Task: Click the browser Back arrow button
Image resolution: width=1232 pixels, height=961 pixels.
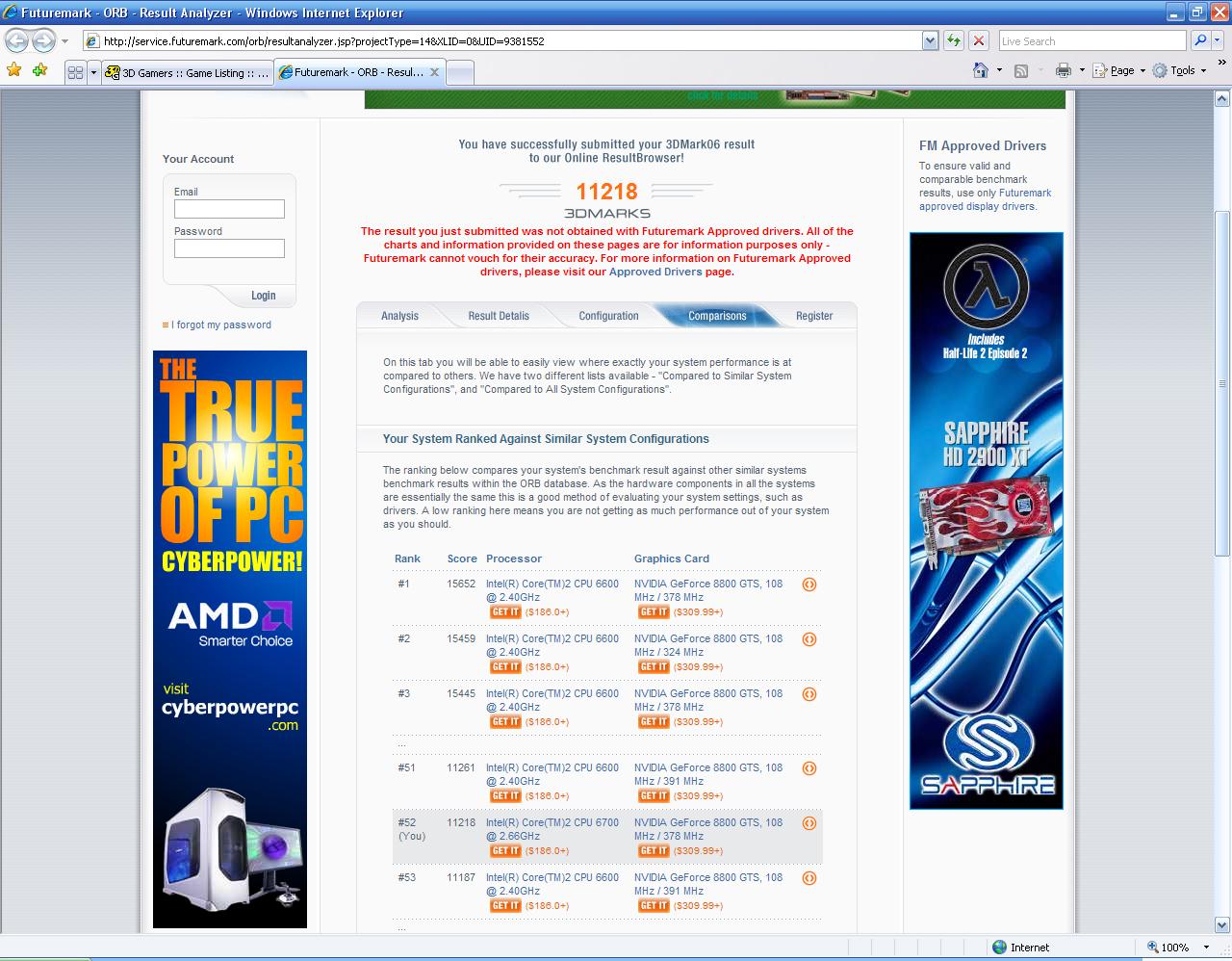Action: click(x=16, y=40)
